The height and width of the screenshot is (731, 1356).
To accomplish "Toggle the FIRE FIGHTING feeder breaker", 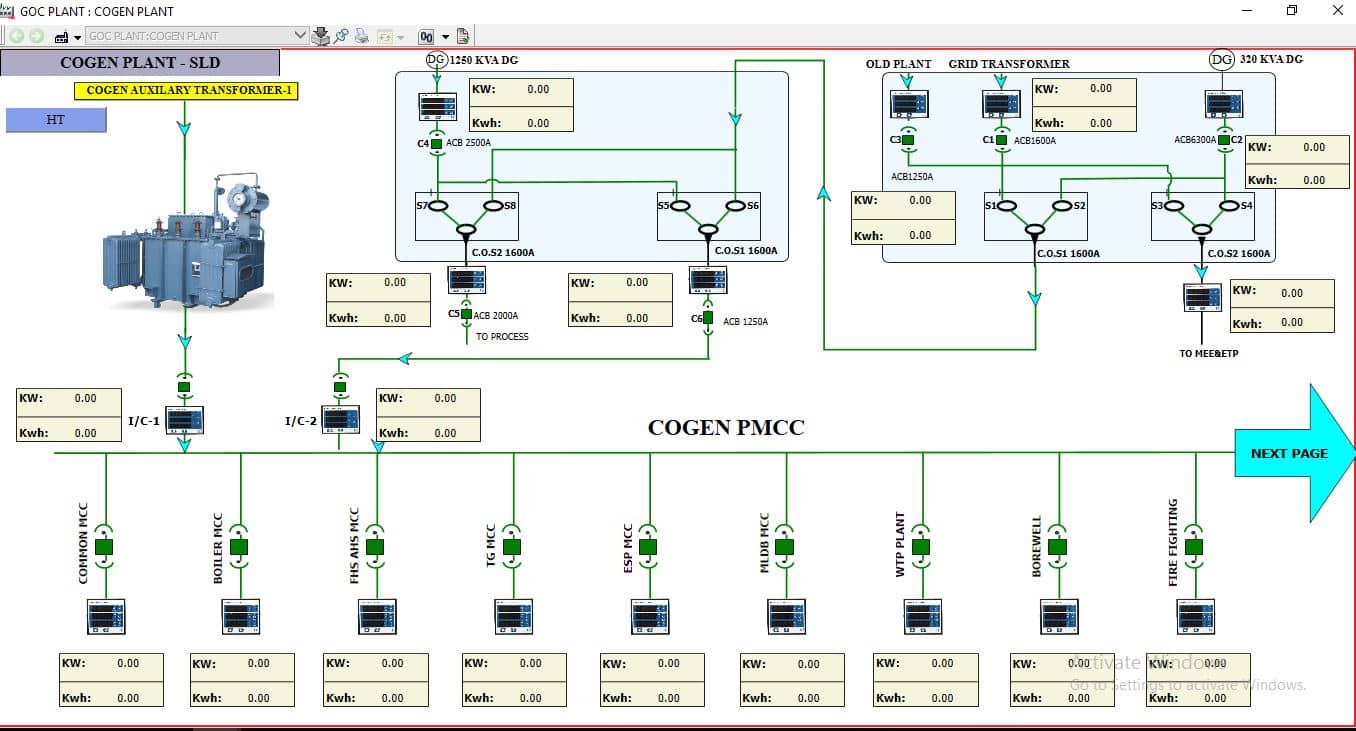I will [x=1192, y=545].
